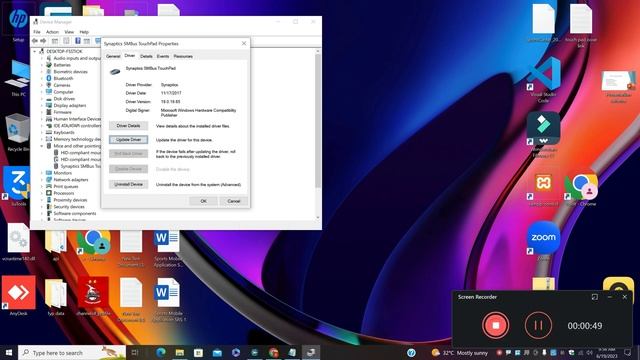The width and height of the screenshot is (640, 360).
Task: Collapse the DESKTOP root node
Action: pyautogui.click(x=35, y=51)
